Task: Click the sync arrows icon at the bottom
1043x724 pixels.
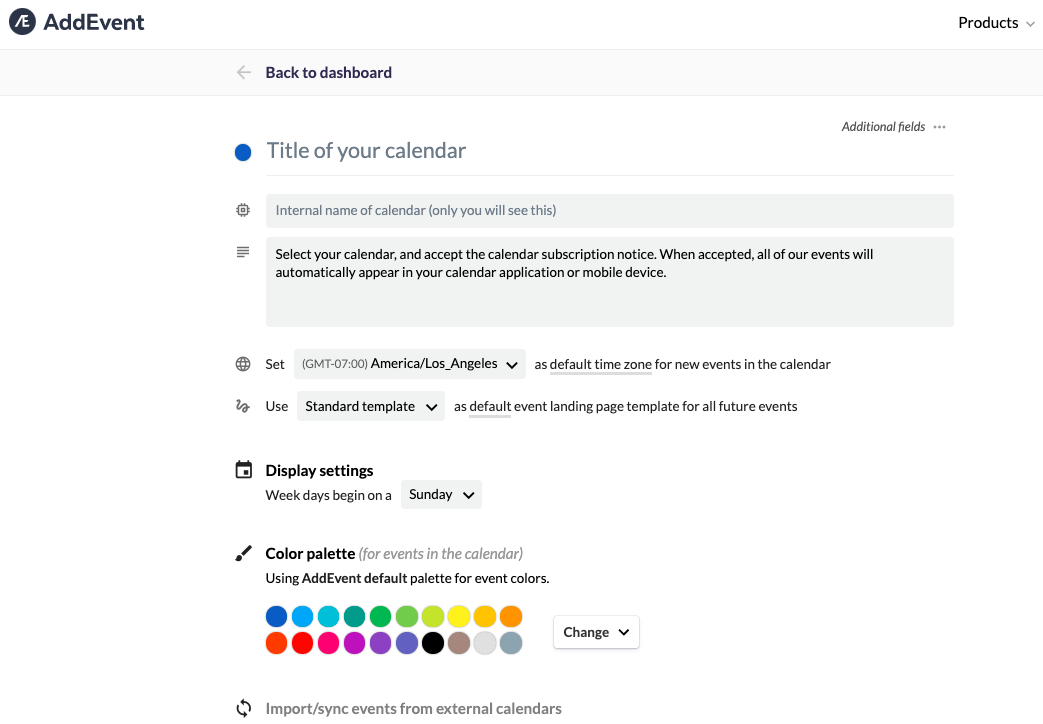Action: point(242,707)
